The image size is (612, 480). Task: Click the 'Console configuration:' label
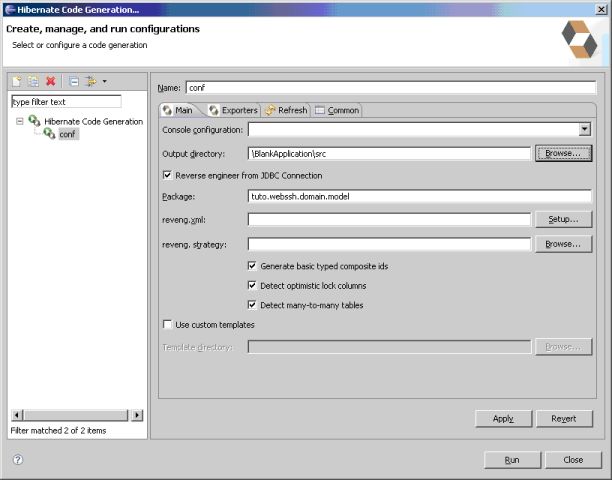(x=202, y=130)
